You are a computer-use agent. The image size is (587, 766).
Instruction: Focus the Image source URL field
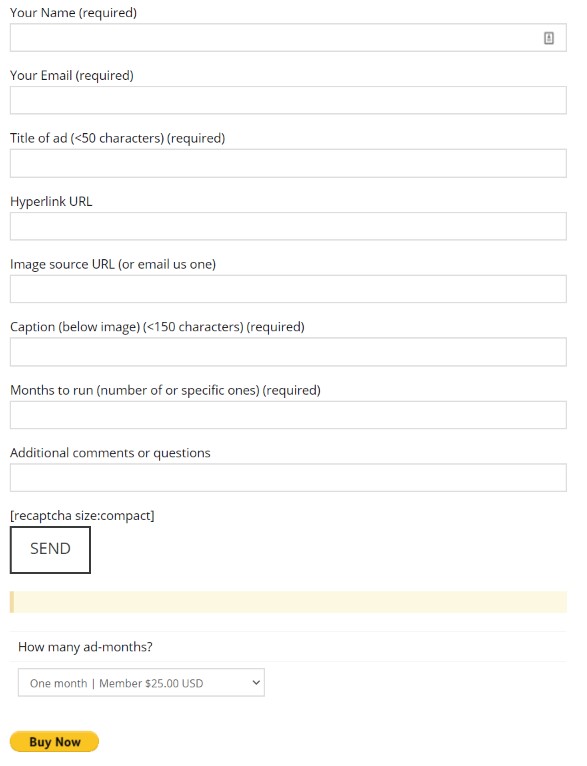(288, 289)
